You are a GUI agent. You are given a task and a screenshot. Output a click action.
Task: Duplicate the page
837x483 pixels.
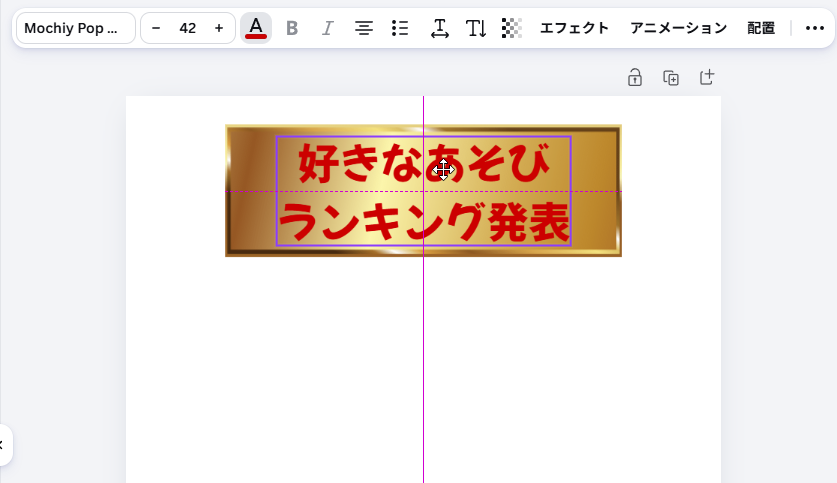pos(671,78)
